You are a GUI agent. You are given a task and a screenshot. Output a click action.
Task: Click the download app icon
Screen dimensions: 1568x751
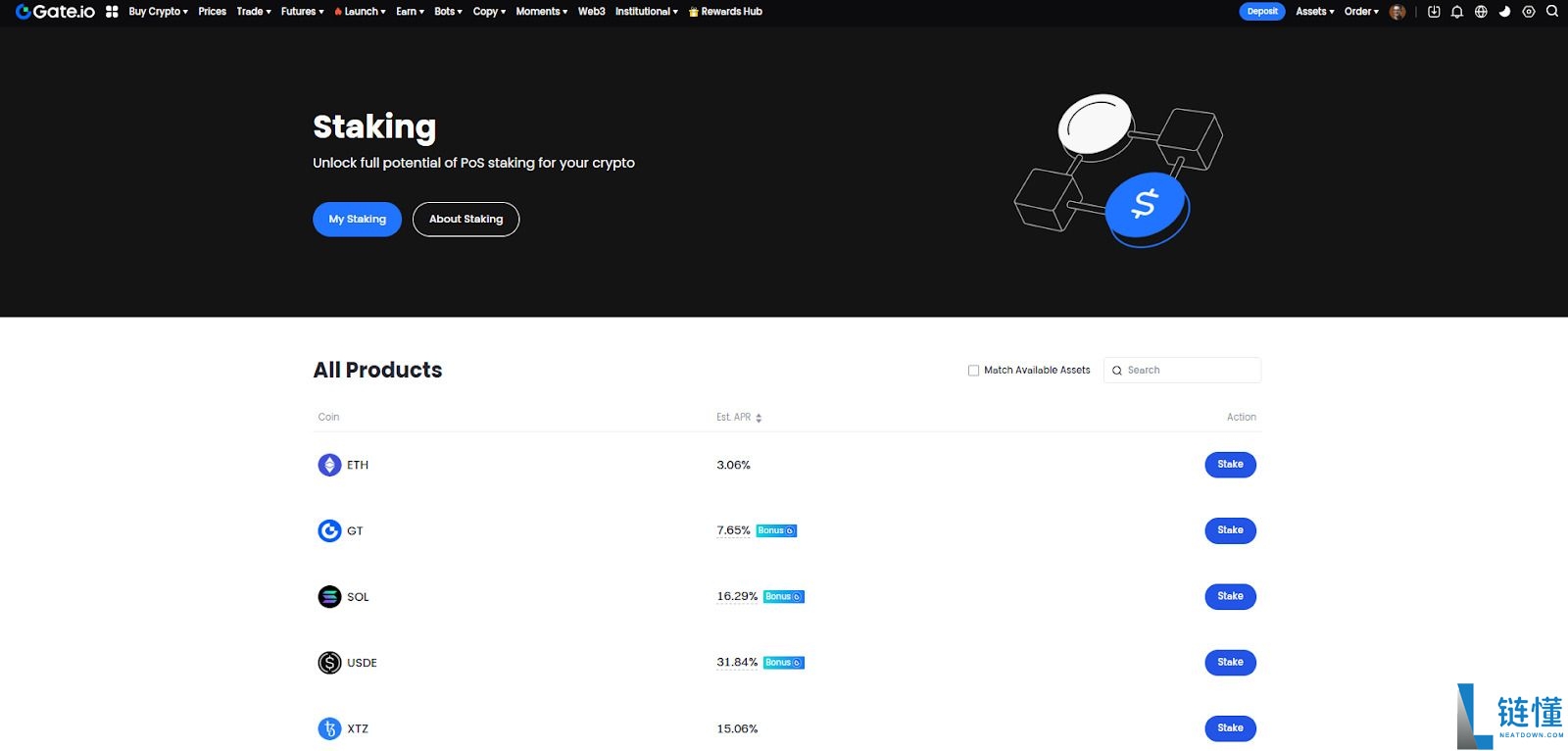click(1434, 12)
